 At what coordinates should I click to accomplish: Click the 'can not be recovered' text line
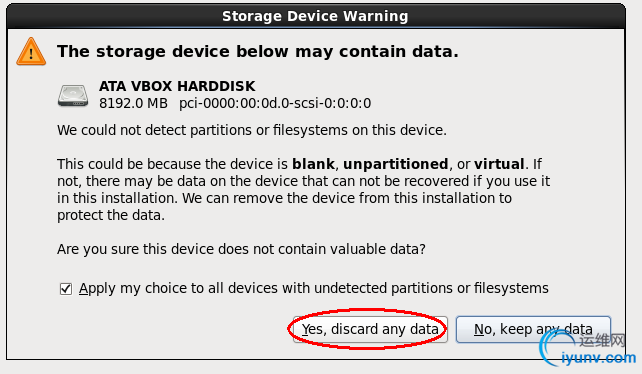pyautogui.click(x=303, y=181)
